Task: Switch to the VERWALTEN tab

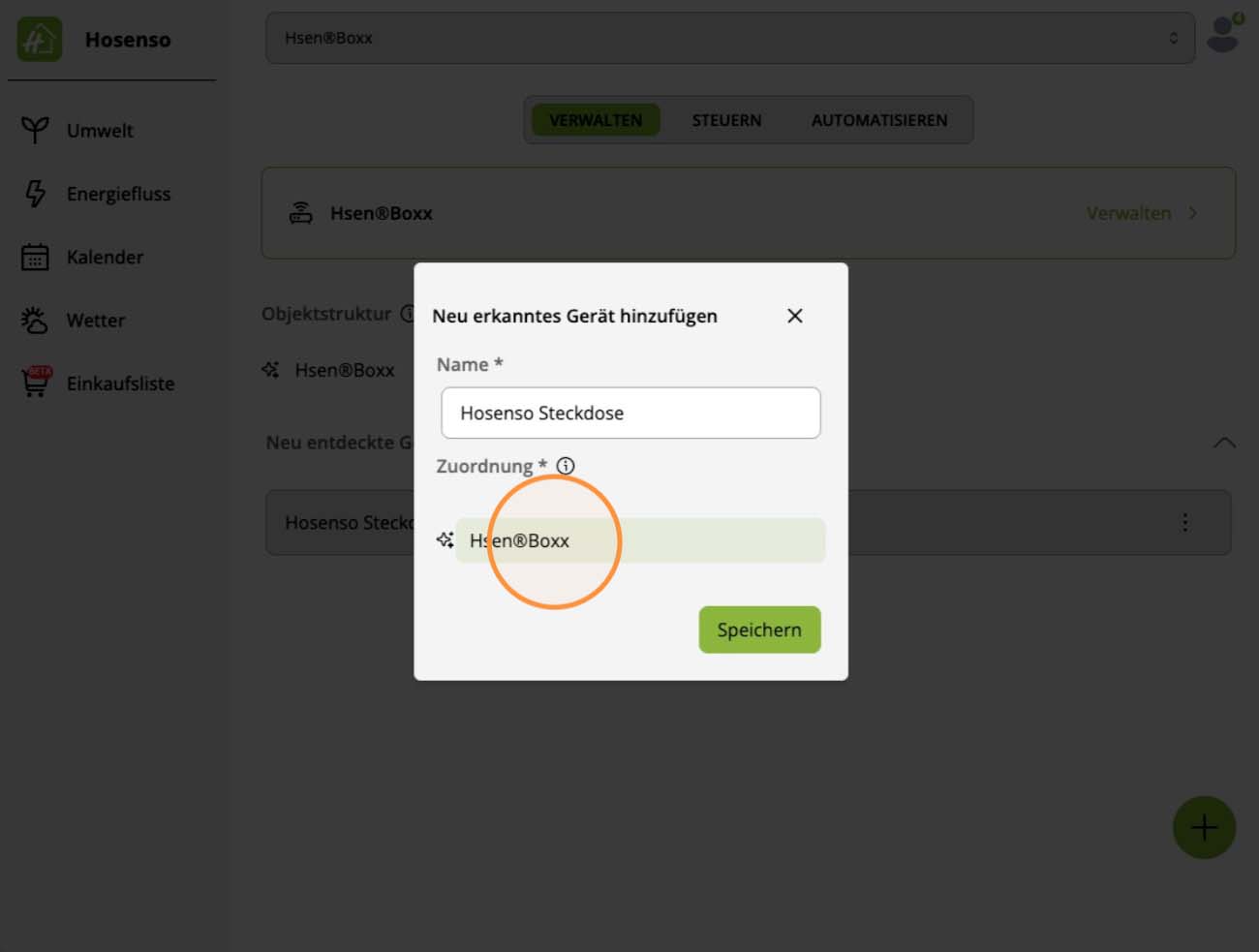Action: point(596,120)
